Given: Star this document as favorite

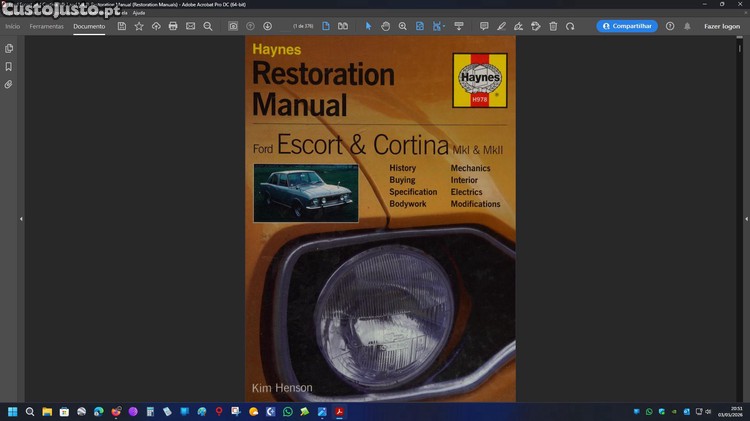Looking at the screenshot, I should [x=139, y=26].
